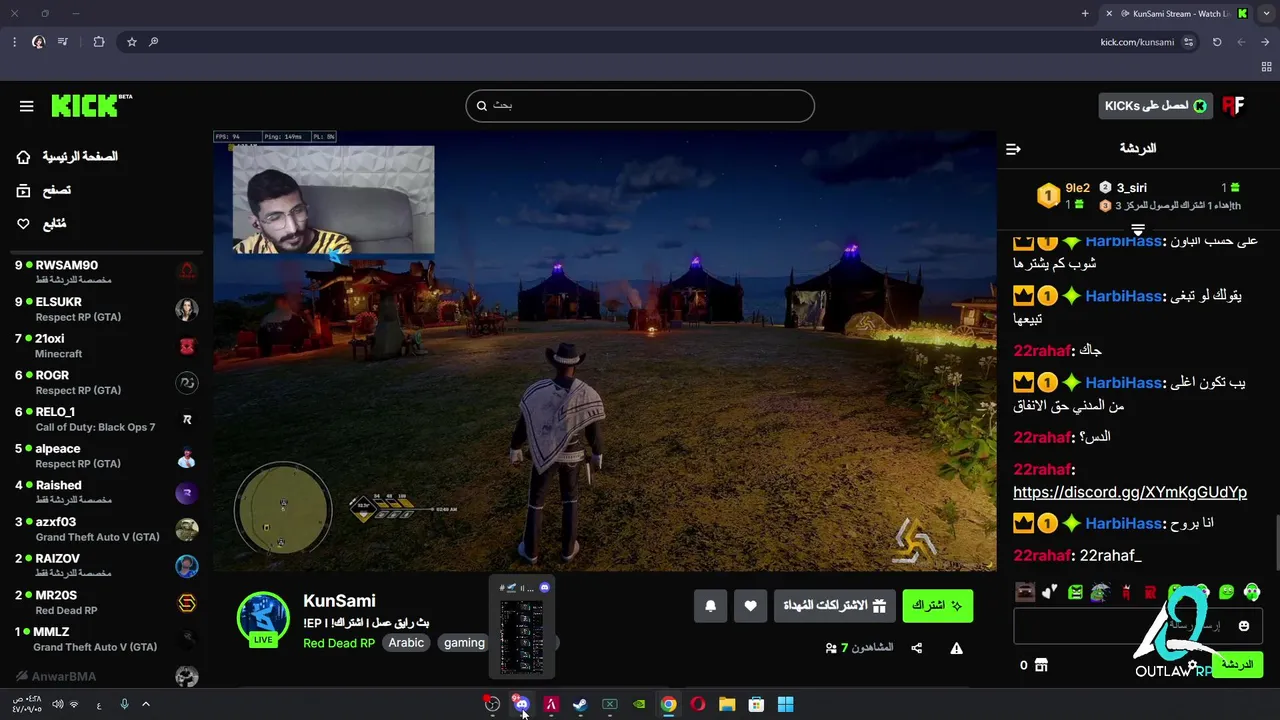Open the chat shop icon
1280x720 pixels.
point(1041,665)
